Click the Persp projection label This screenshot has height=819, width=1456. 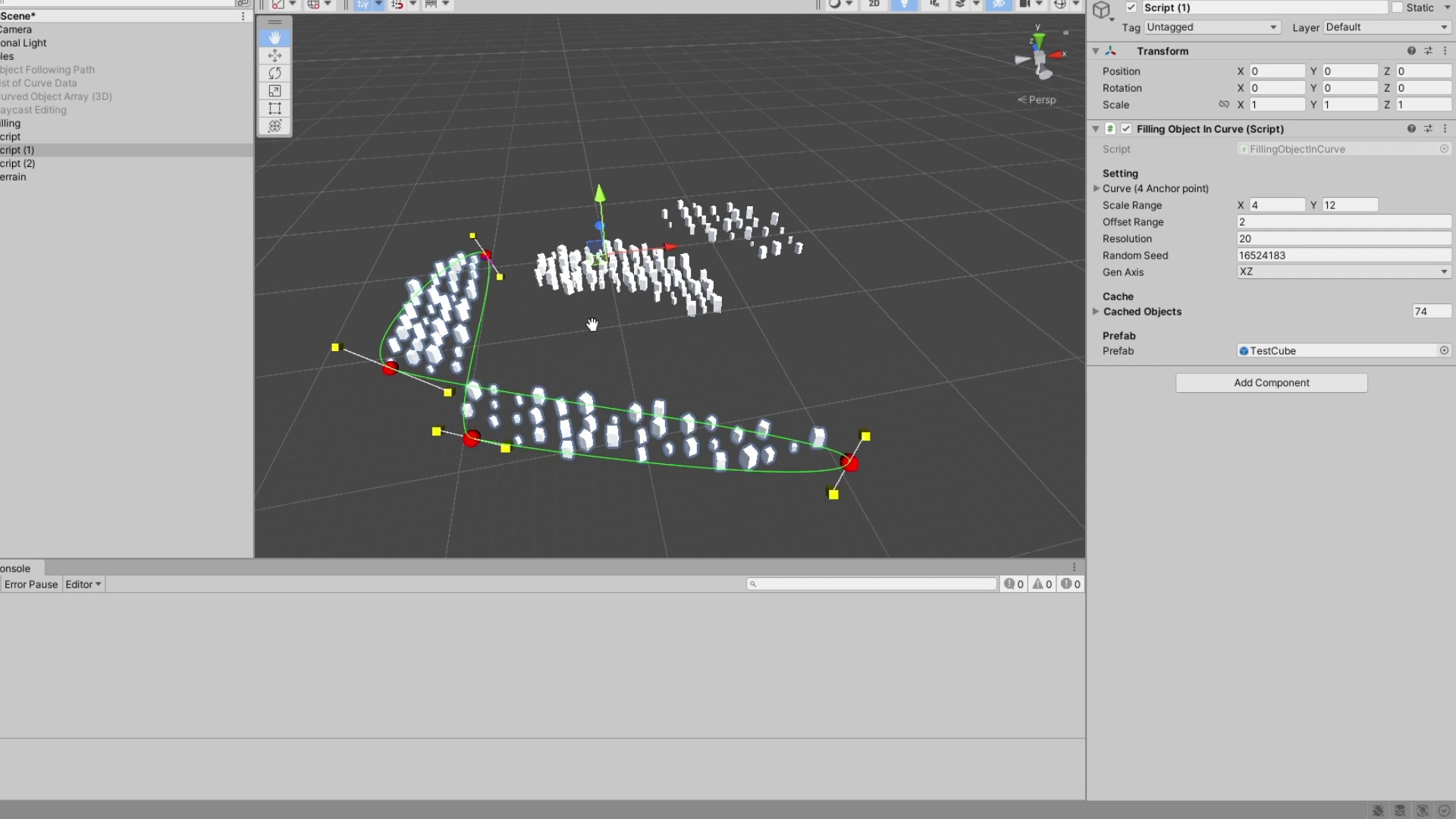click(x=1037, y=99)
